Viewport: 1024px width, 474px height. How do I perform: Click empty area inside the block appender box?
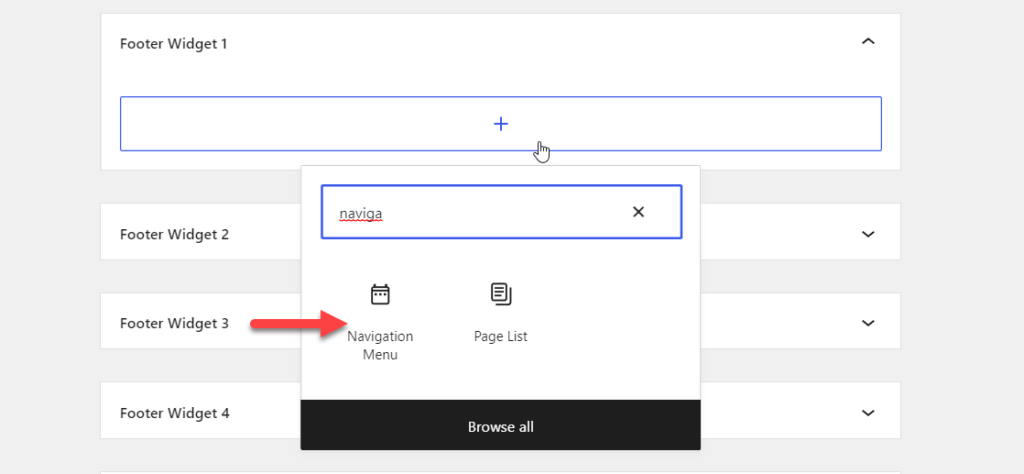point(294,124)
